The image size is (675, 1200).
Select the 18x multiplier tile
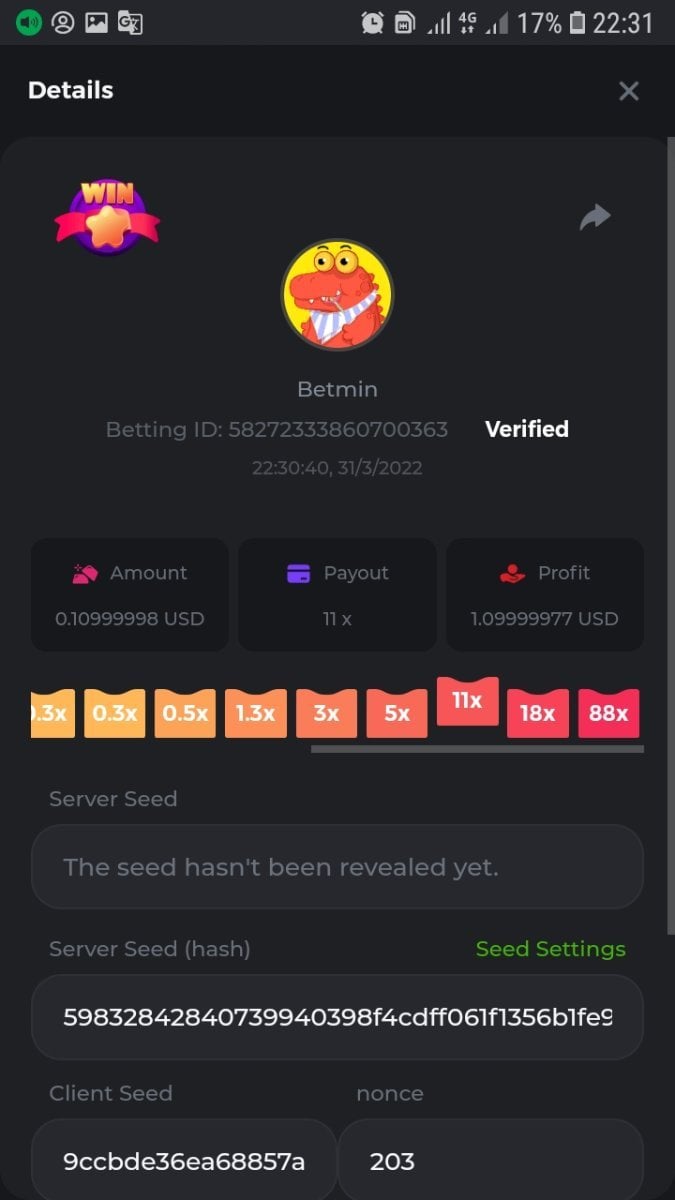[x=538, y=713]
